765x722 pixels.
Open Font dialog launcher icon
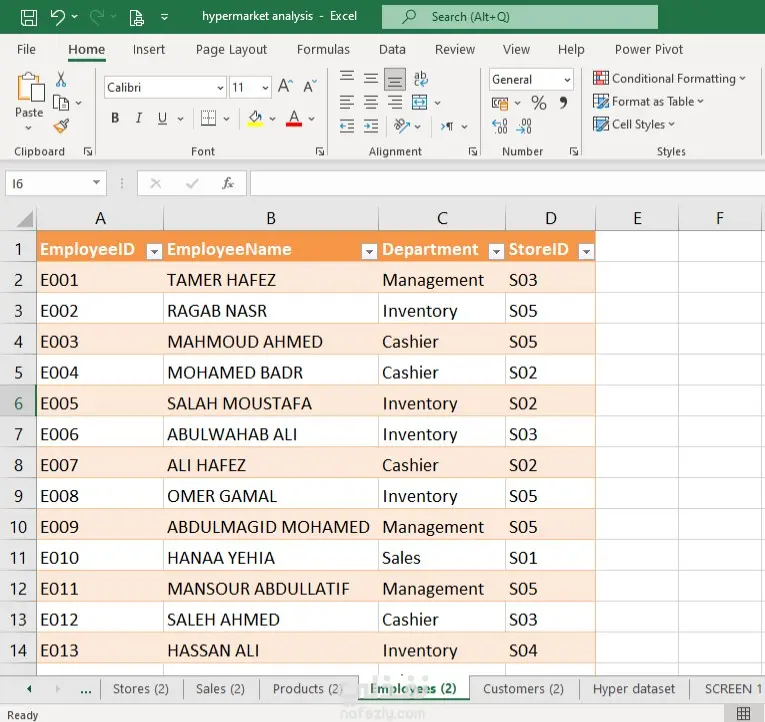tap(320, 152)
